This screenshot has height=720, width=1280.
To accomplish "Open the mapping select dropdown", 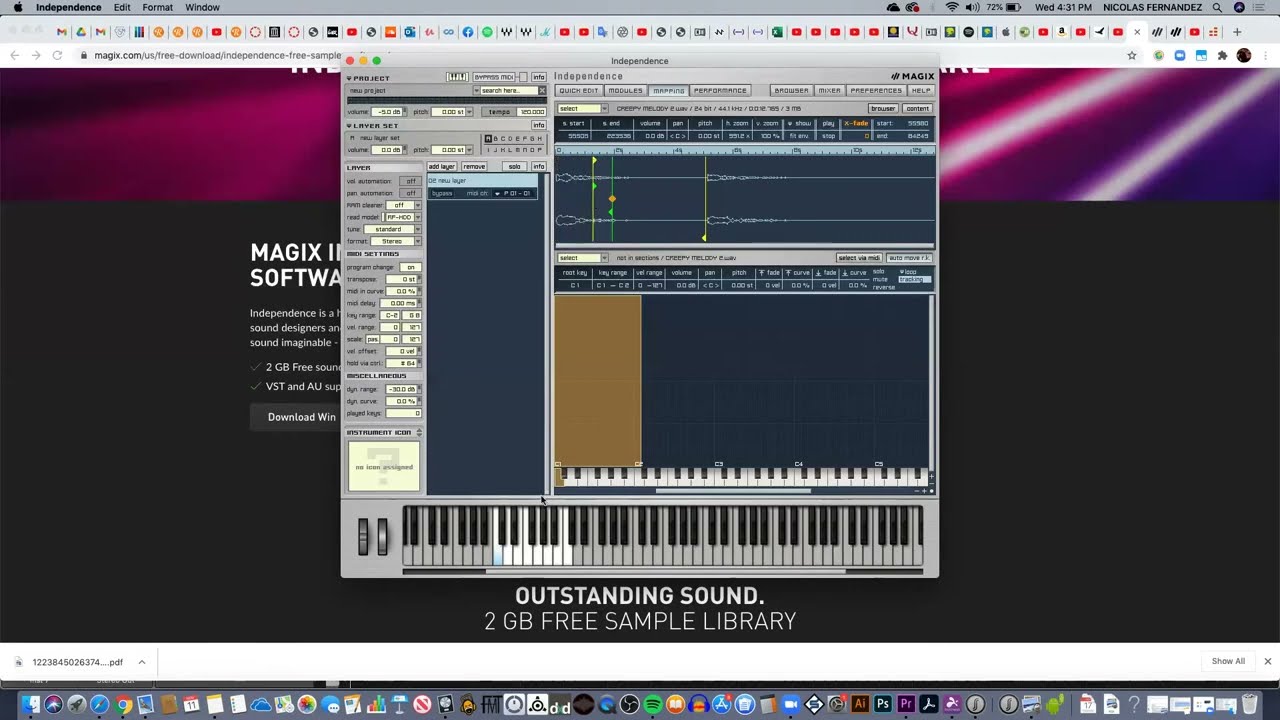I will point(582,258).
